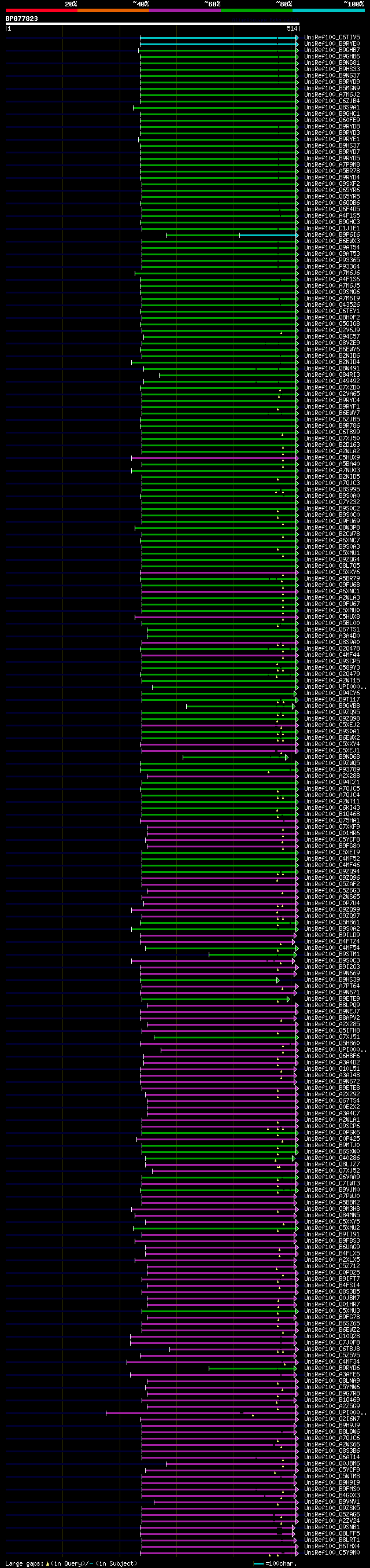The height and width of the screenshot is (1568, 370).
Task: Select the UniRef100_C5HUX9 label
Action: (x=332, y=458)
